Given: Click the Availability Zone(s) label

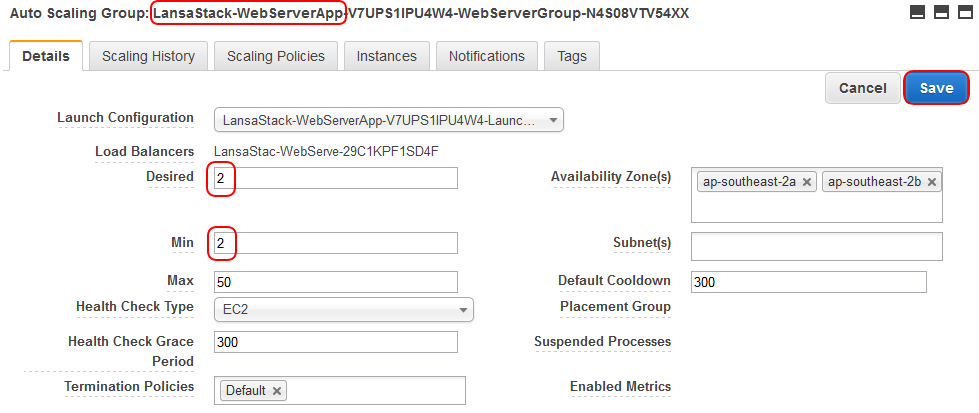Looking at the screenshot, I should point(611,177).
